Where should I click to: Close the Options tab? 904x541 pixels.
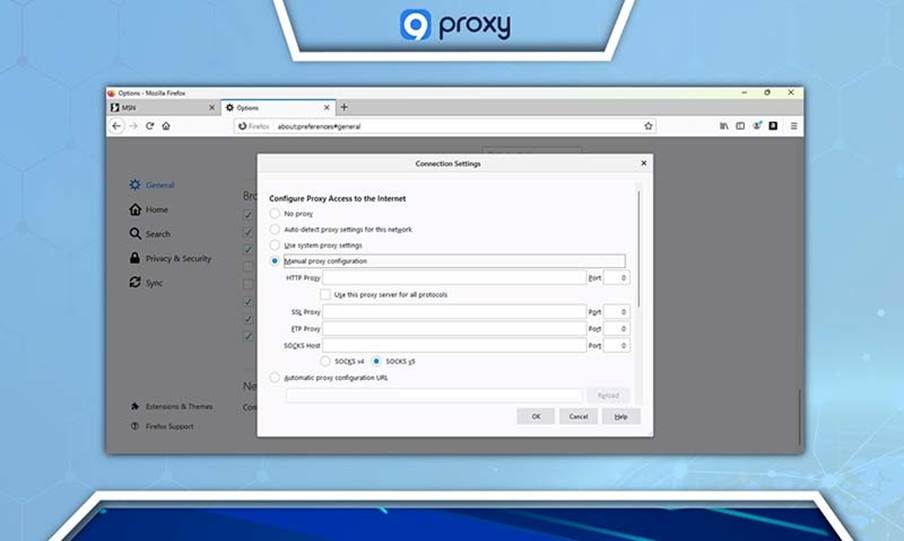(x=327, y=108)
